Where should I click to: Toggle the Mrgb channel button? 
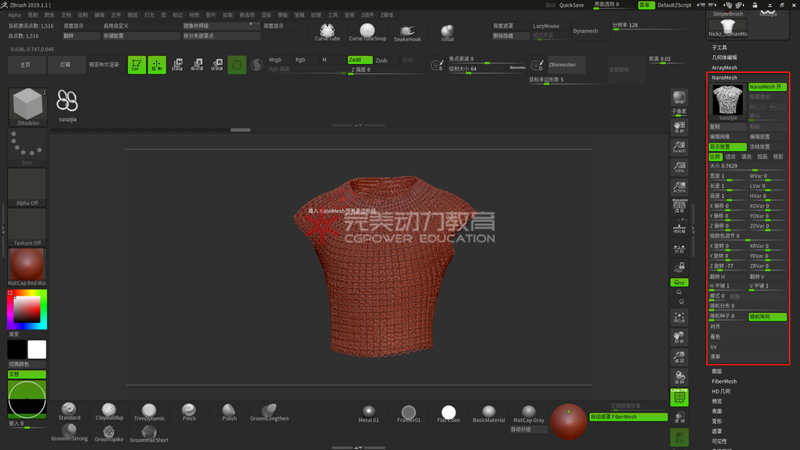click(x=275, y=60)
